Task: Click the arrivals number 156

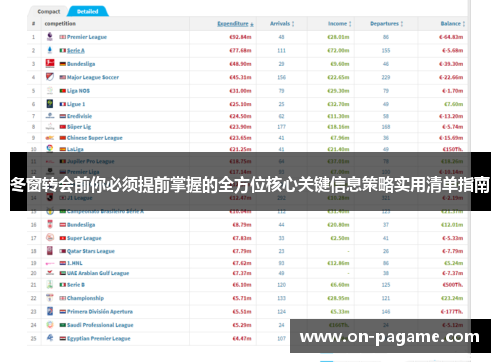Action: 281,77
